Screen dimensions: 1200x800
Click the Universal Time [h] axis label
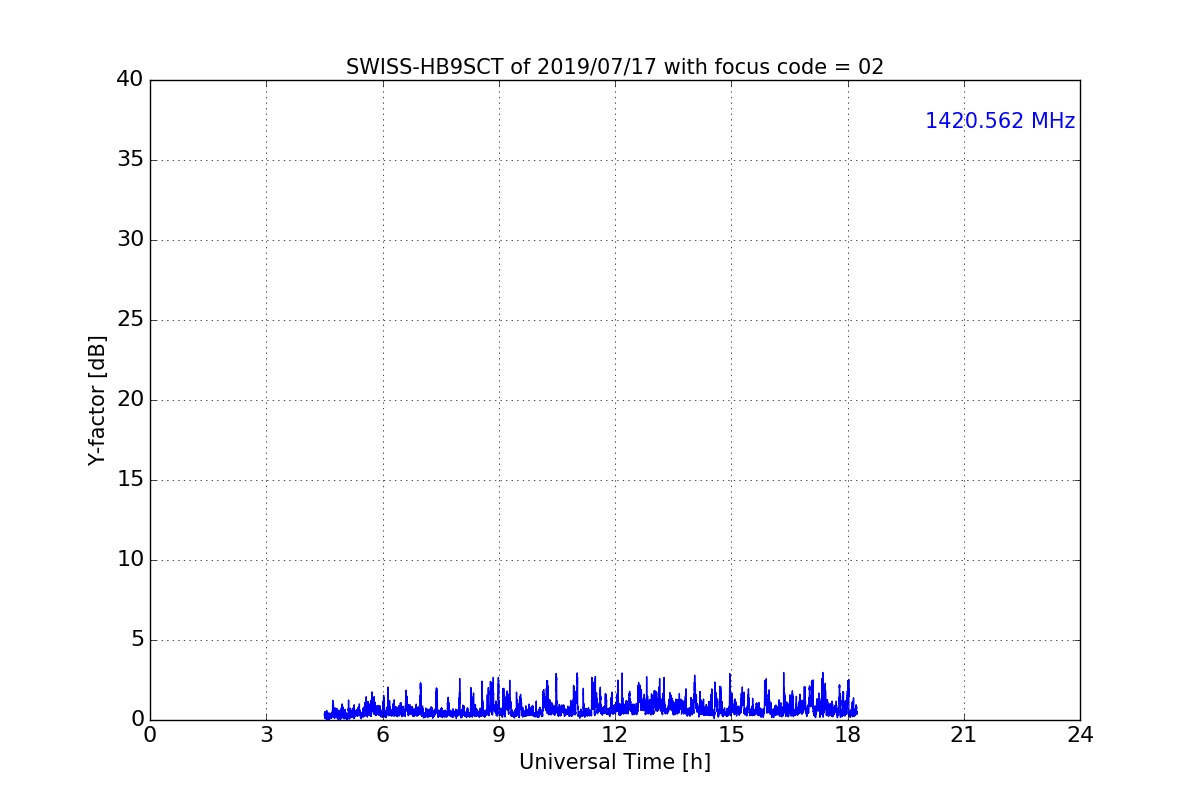tap(615, 762)
